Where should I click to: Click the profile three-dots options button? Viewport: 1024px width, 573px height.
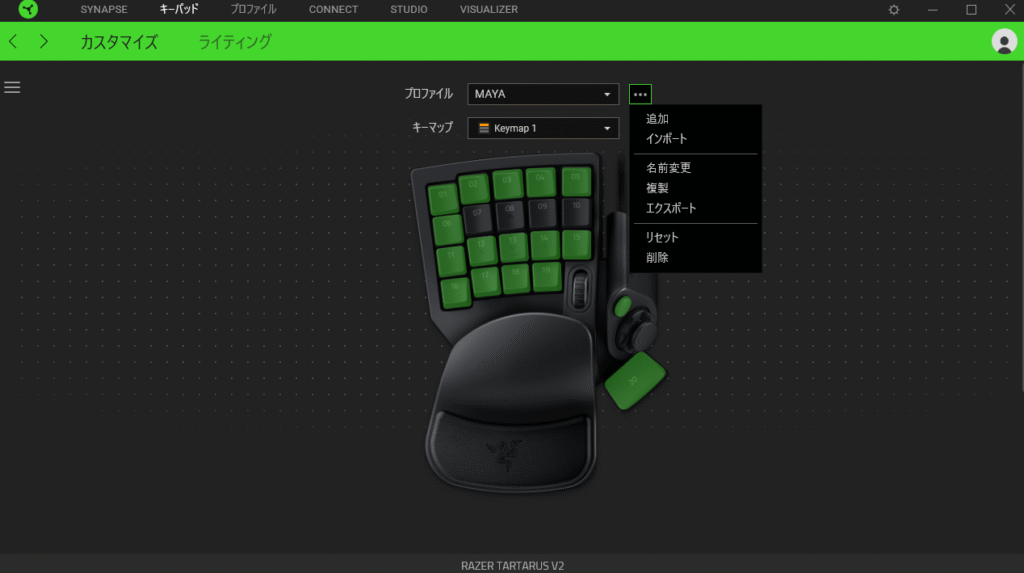[640, 94]
